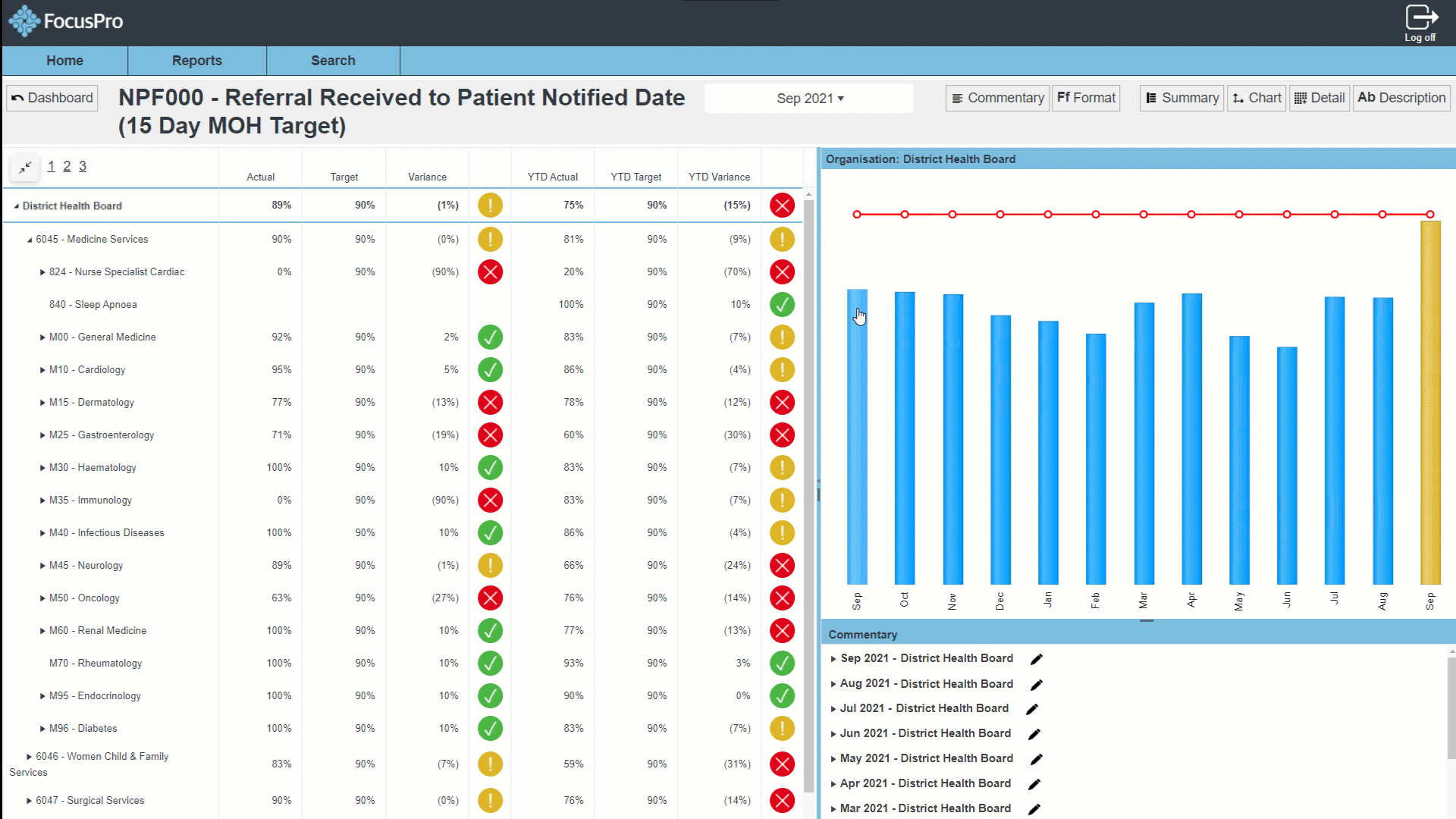Open the Reports menu tab
This screenshot has height=819, width=1456.
(196, 61)
